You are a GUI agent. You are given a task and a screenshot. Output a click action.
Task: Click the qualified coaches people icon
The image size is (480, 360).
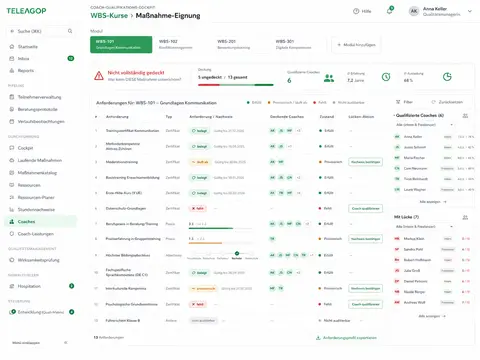329,78
